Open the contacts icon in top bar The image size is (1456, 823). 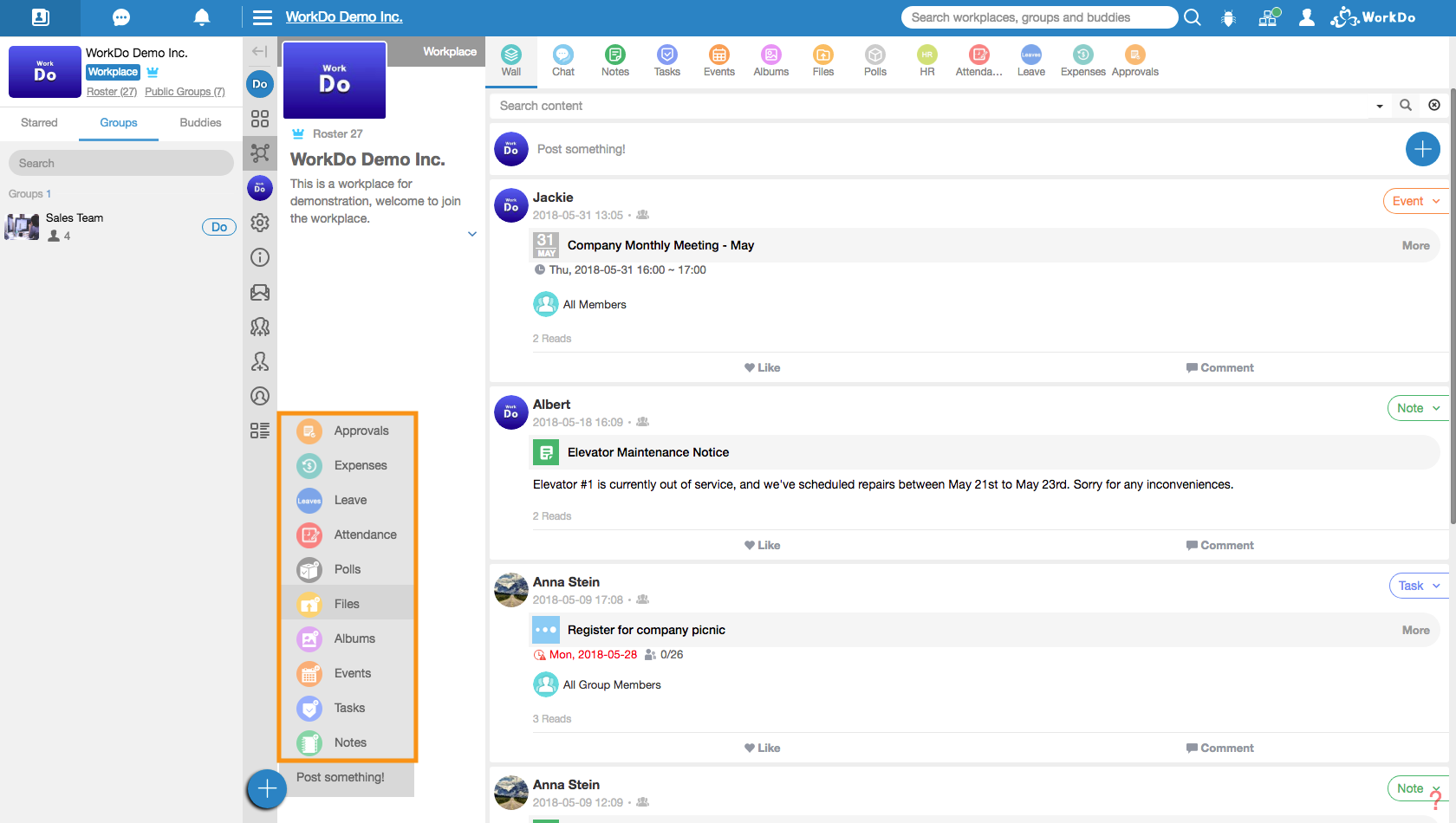click(40, 17)
